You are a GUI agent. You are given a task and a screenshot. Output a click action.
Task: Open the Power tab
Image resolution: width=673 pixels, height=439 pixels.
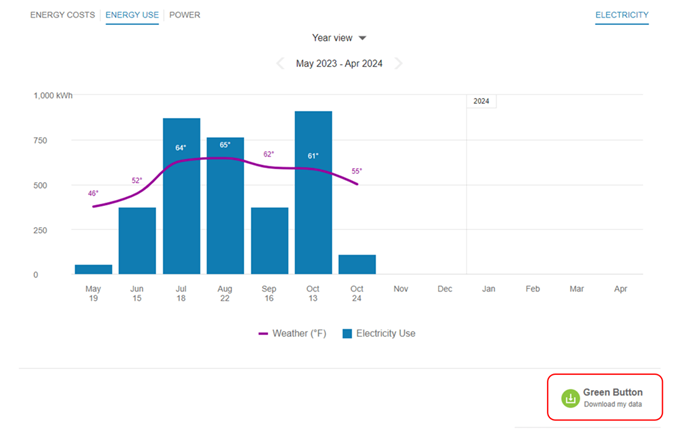184,16
